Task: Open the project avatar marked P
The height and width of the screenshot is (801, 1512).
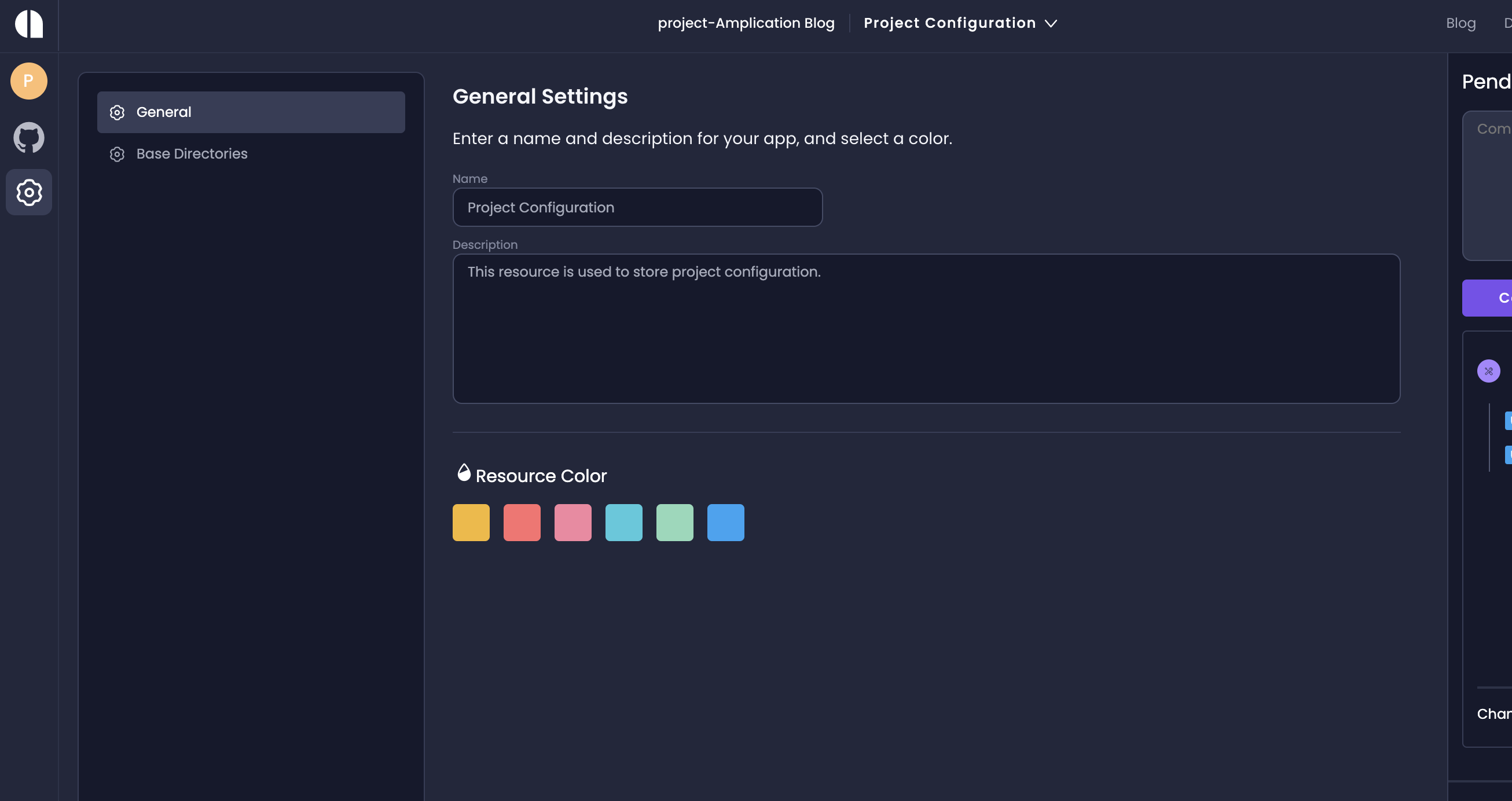Action: click(28, 81)
